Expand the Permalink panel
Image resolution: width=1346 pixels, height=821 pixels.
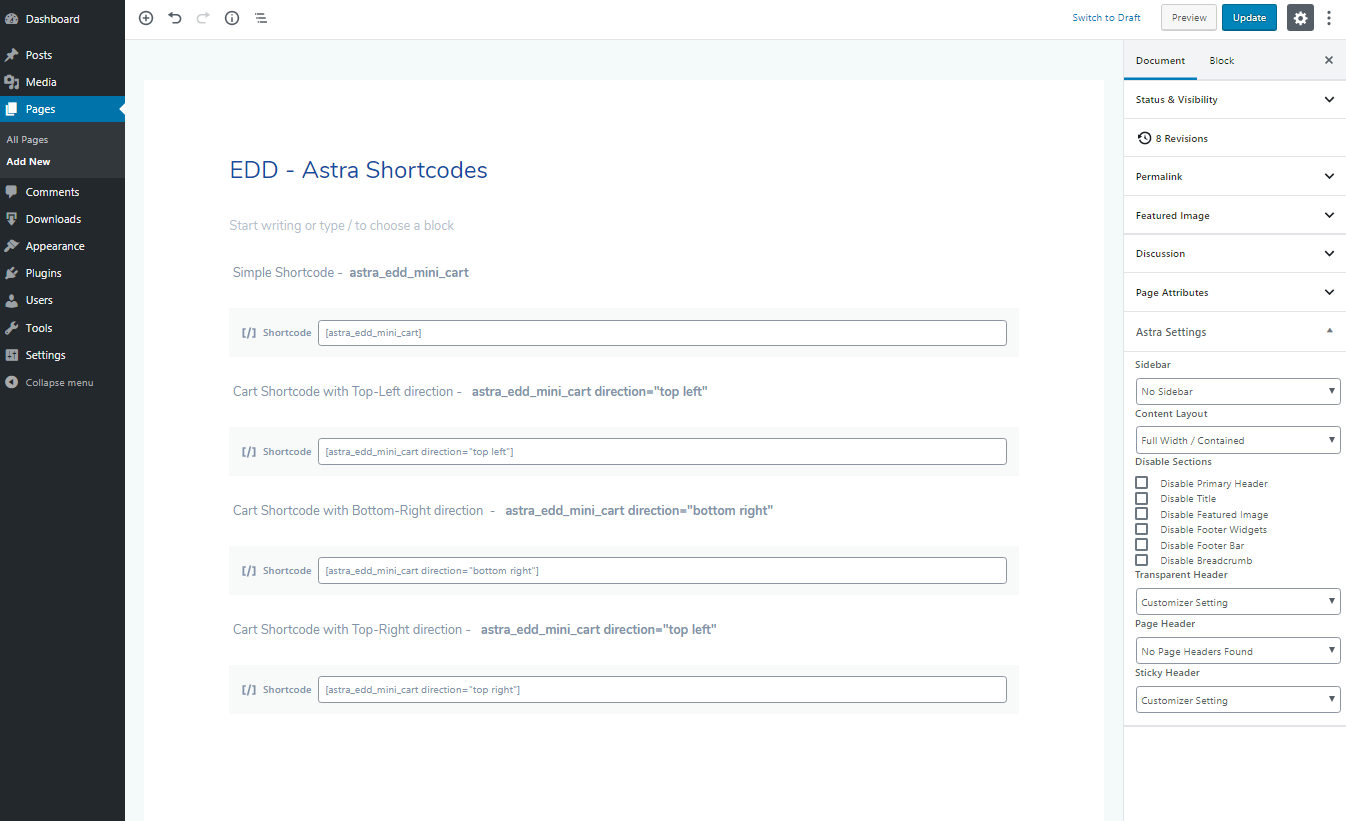pos(1235,176)
